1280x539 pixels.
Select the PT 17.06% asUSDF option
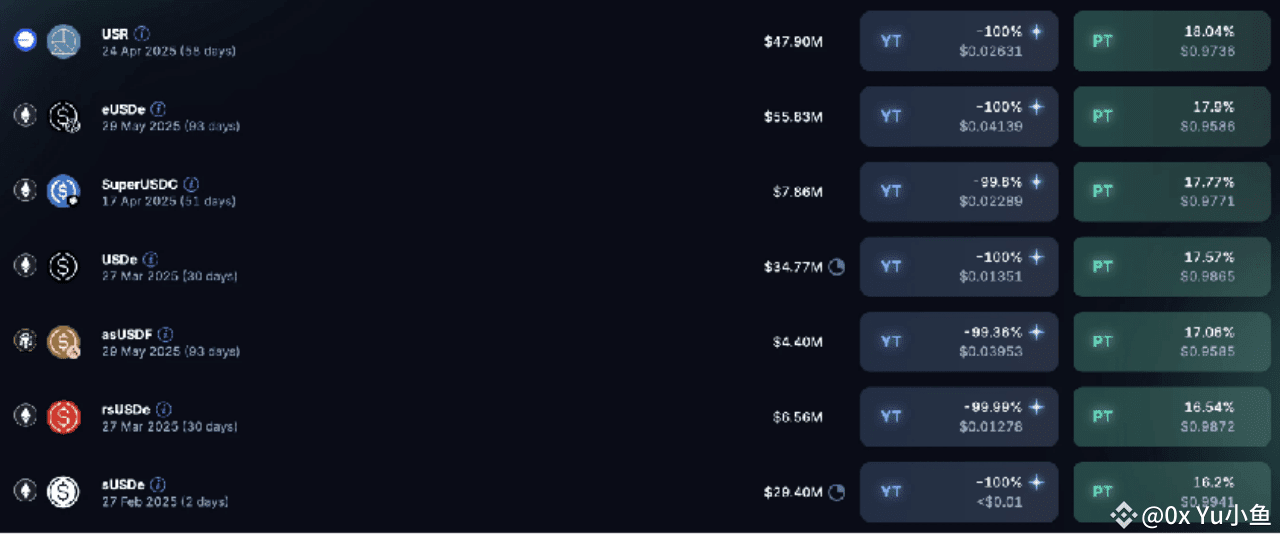[1172, 341]
